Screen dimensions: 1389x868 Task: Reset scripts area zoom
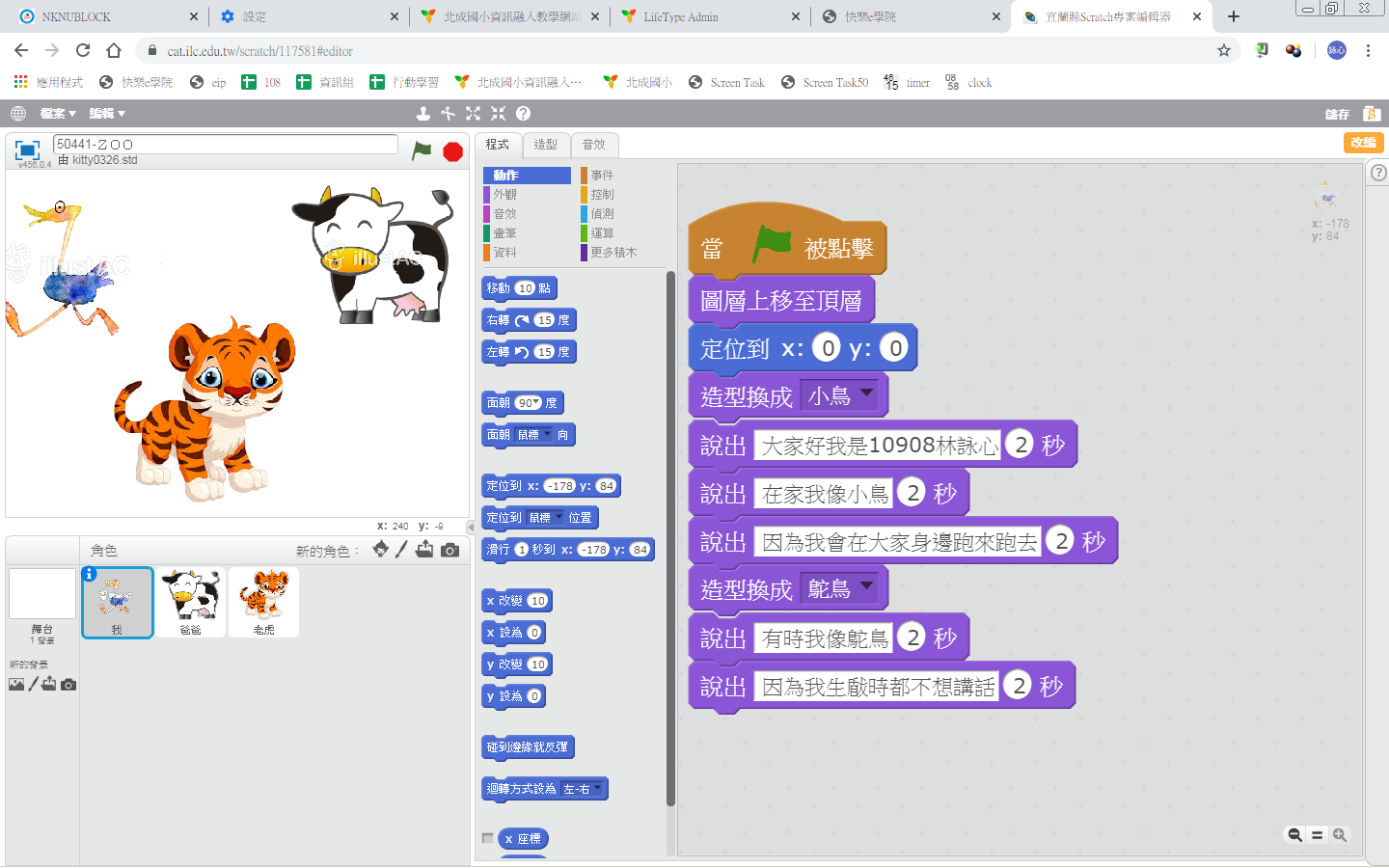point(1317,835)
